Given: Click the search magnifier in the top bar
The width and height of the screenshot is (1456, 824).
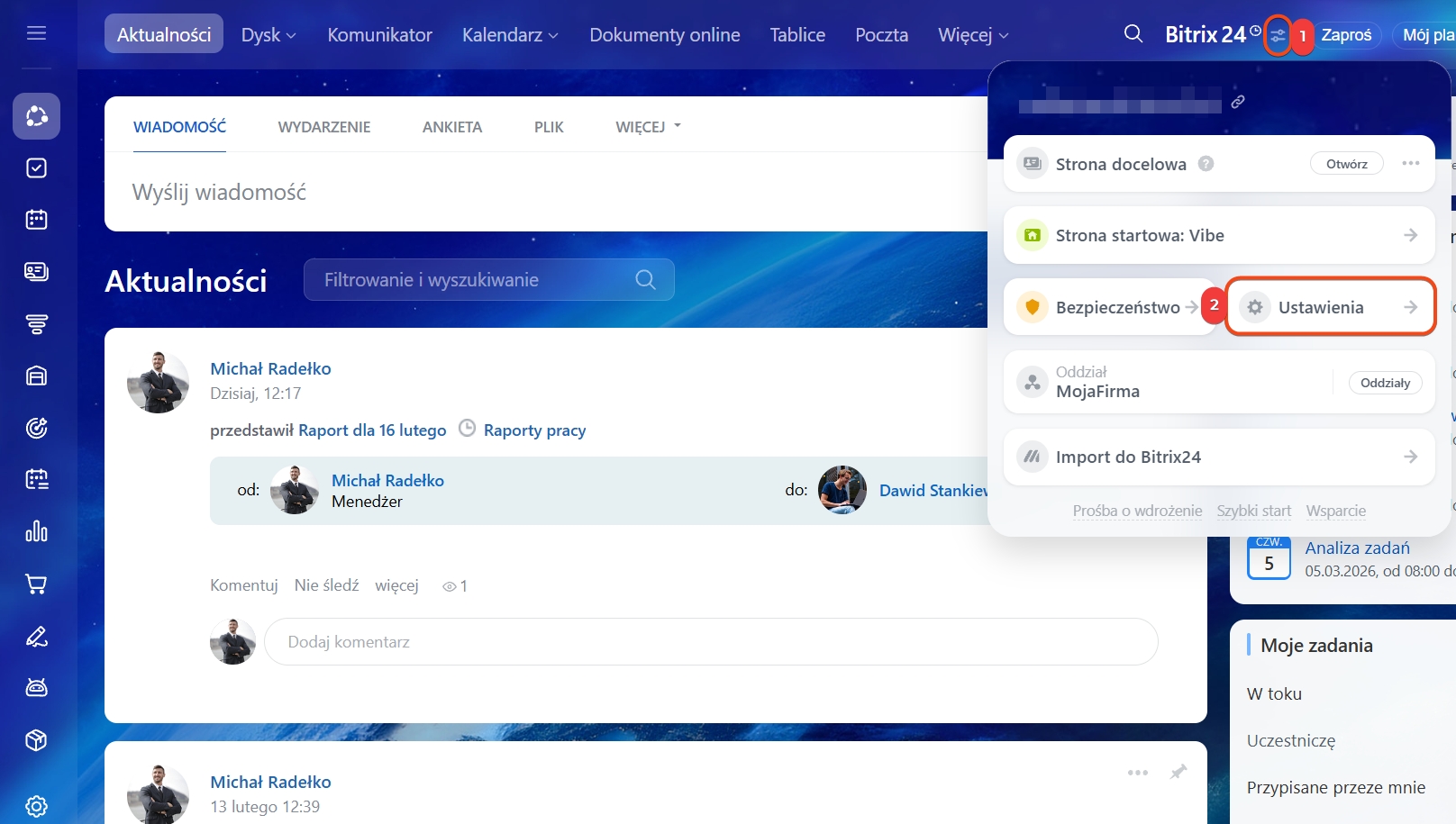Looking at the screenshot, I should (x=1133, y=34).
